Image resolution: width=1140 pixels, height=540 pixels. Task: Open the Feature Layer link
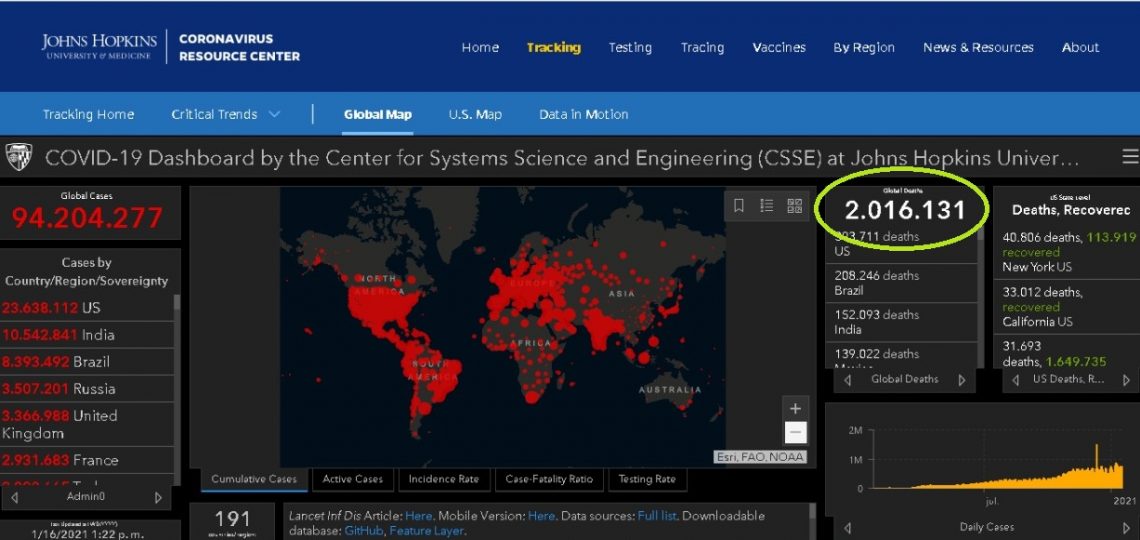click(x=427, y=531)
